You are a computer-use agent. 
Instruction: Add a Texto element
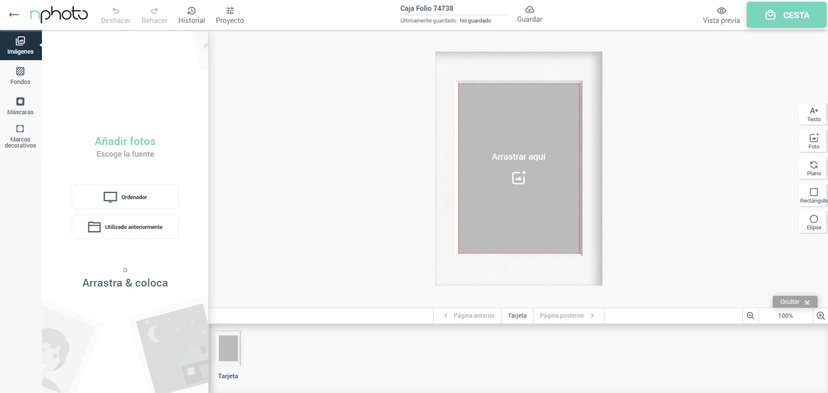pyautogui.click(x=813, y=114)
